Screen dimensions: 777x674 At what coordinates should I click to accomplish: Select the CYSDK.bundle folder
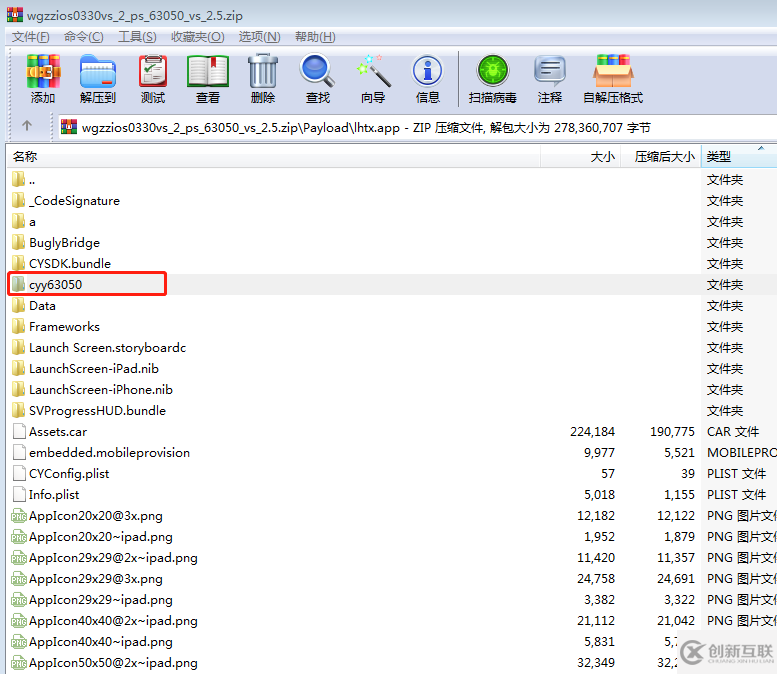coord(61,264)
